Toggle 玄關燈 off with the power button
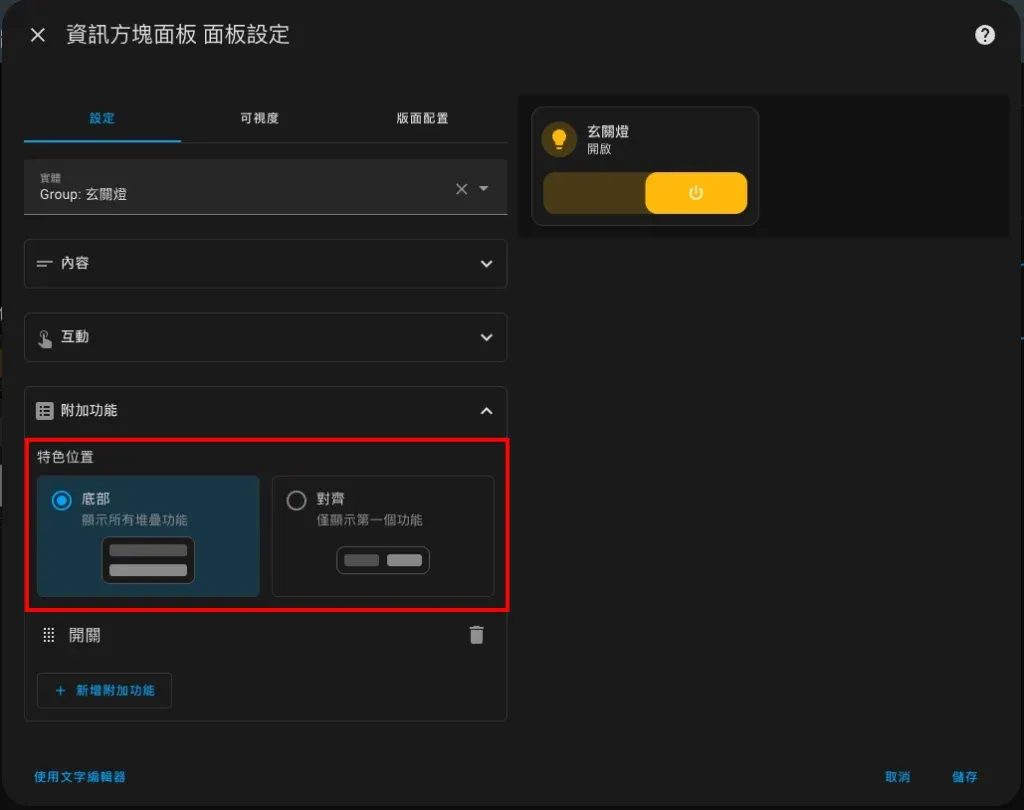Image resolution: width=1024 pixels, height=810 pixels. click(697, 192)
